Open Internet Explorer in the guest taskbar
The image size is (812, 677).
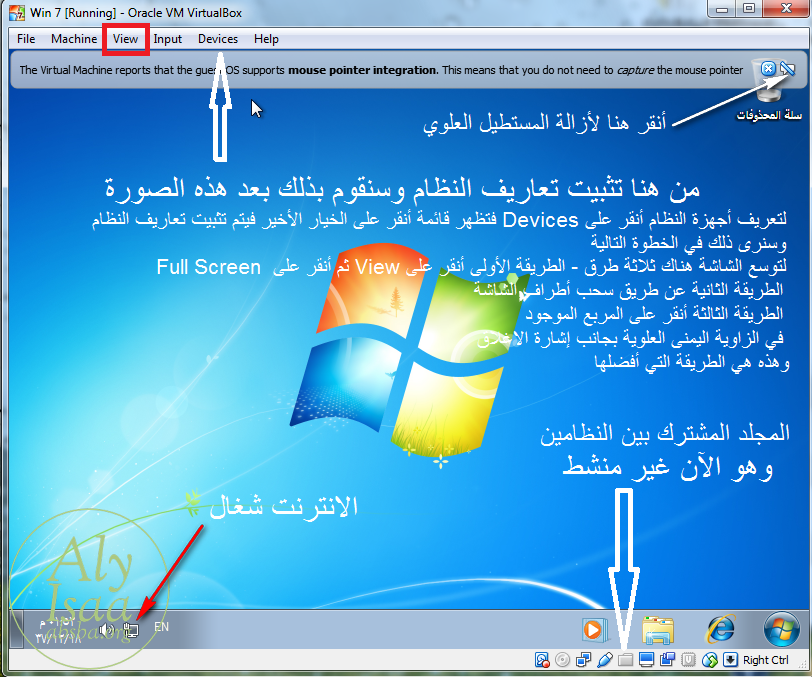pos(720,629)
